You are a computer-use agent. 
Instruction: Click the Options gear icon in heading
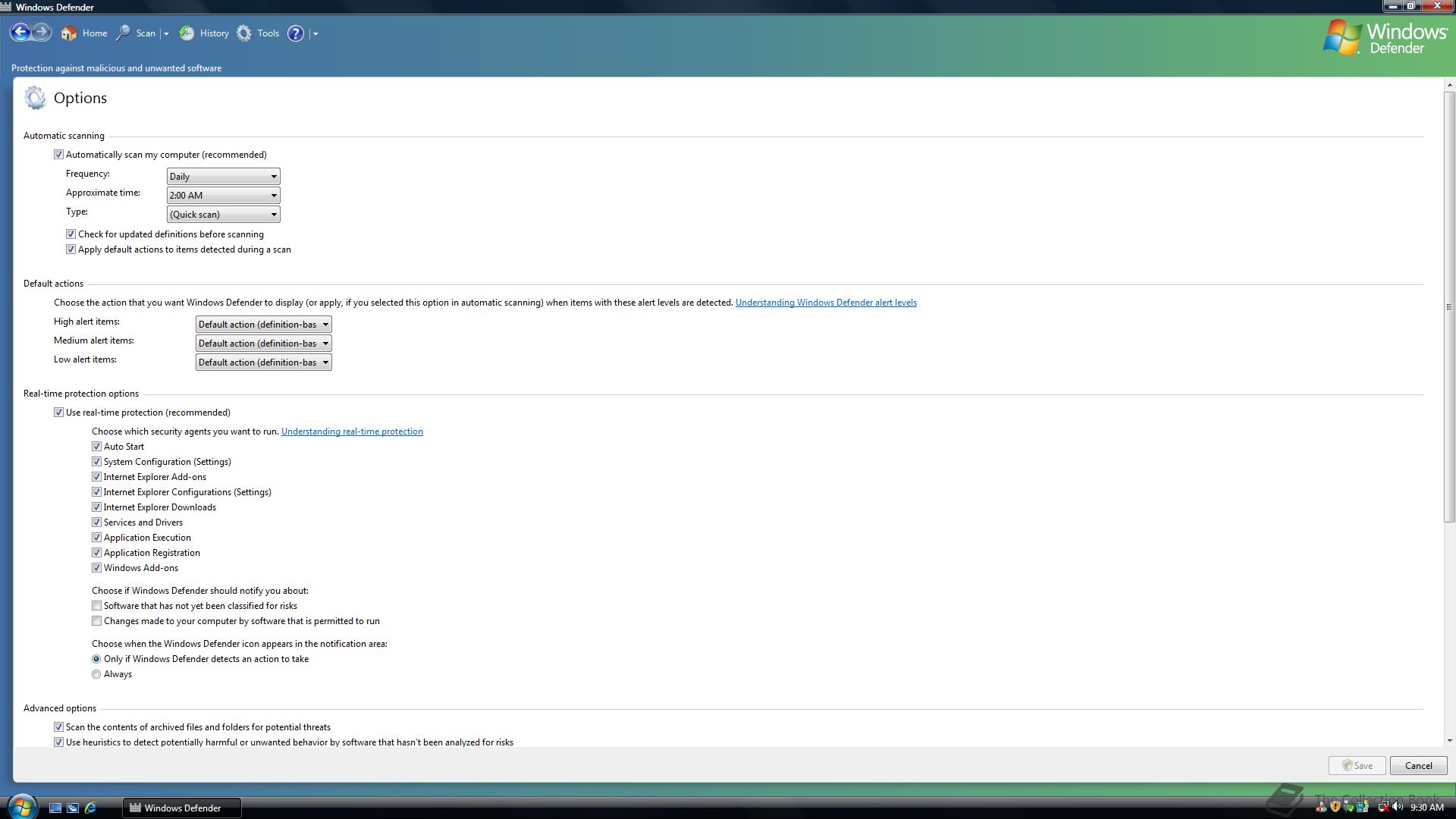(x=35, y=98)
